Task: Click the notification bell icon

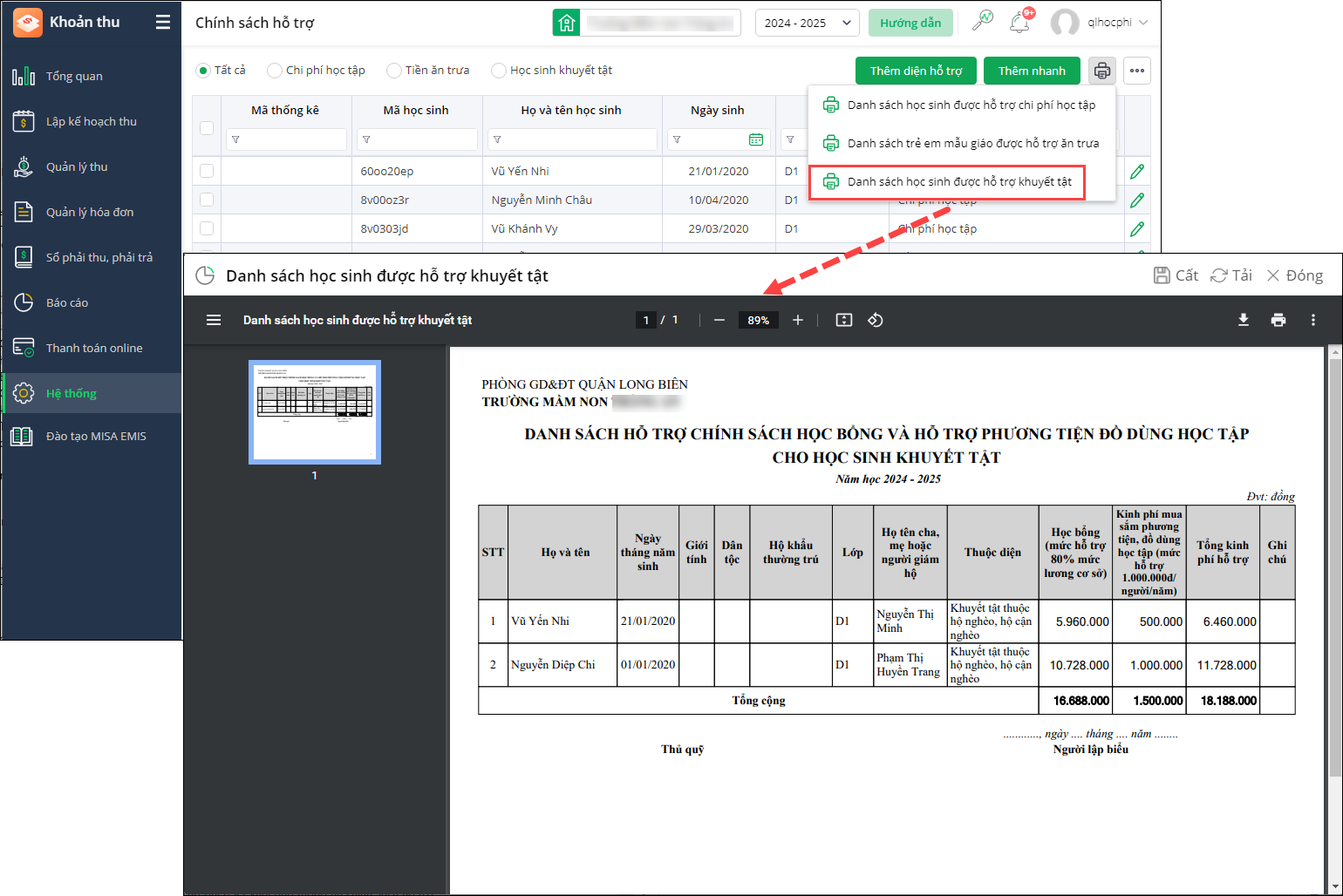Action: [x=1019, y=23]
